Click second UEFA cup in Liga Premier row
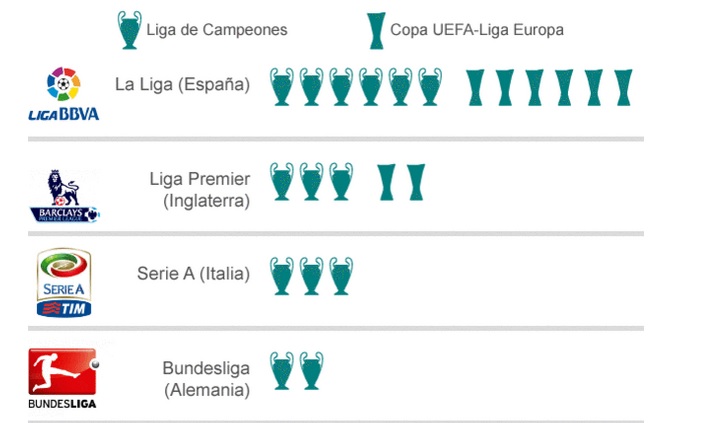 coord(416,182)
